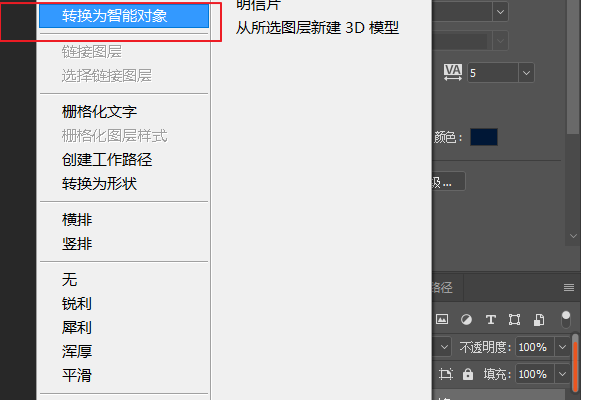
Task: Filter layers by shape layers icon
Action: [x=514, y=319]
